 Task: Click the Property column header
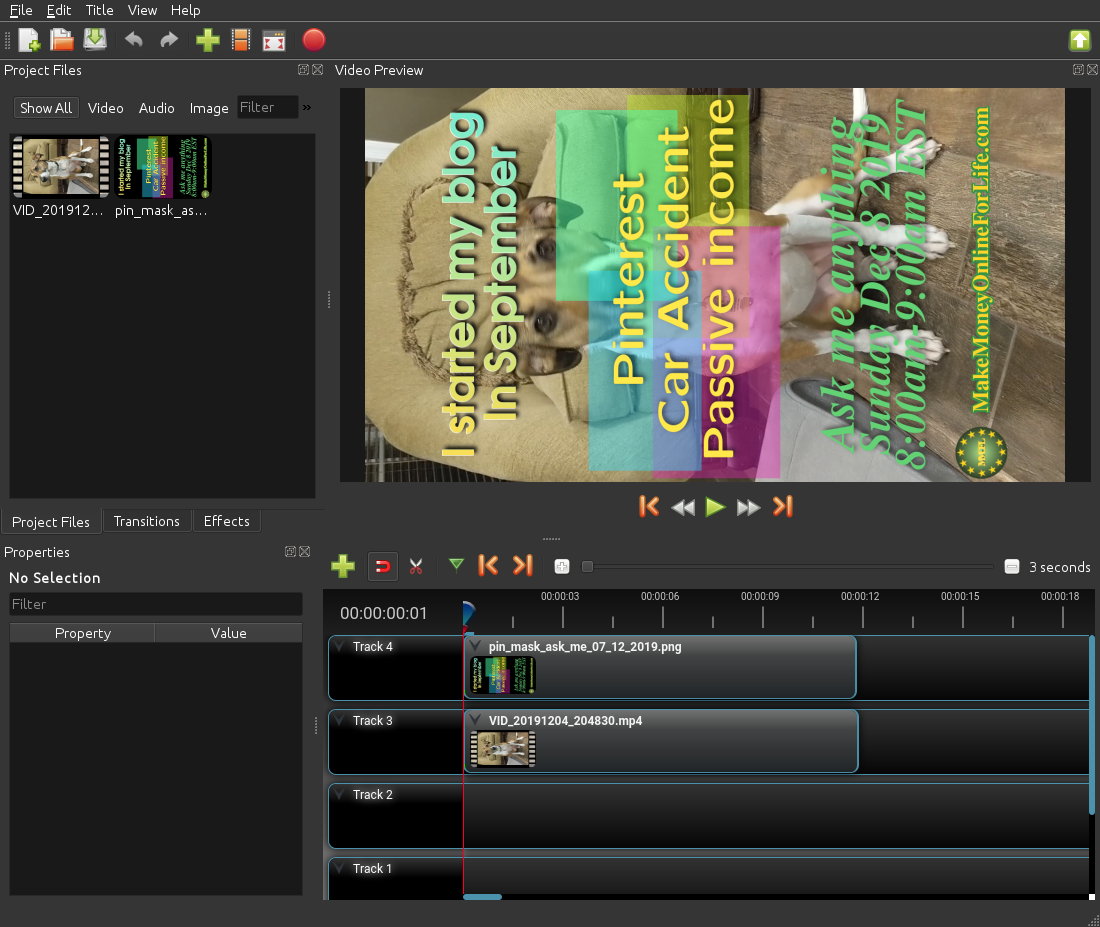coord(82,633)
